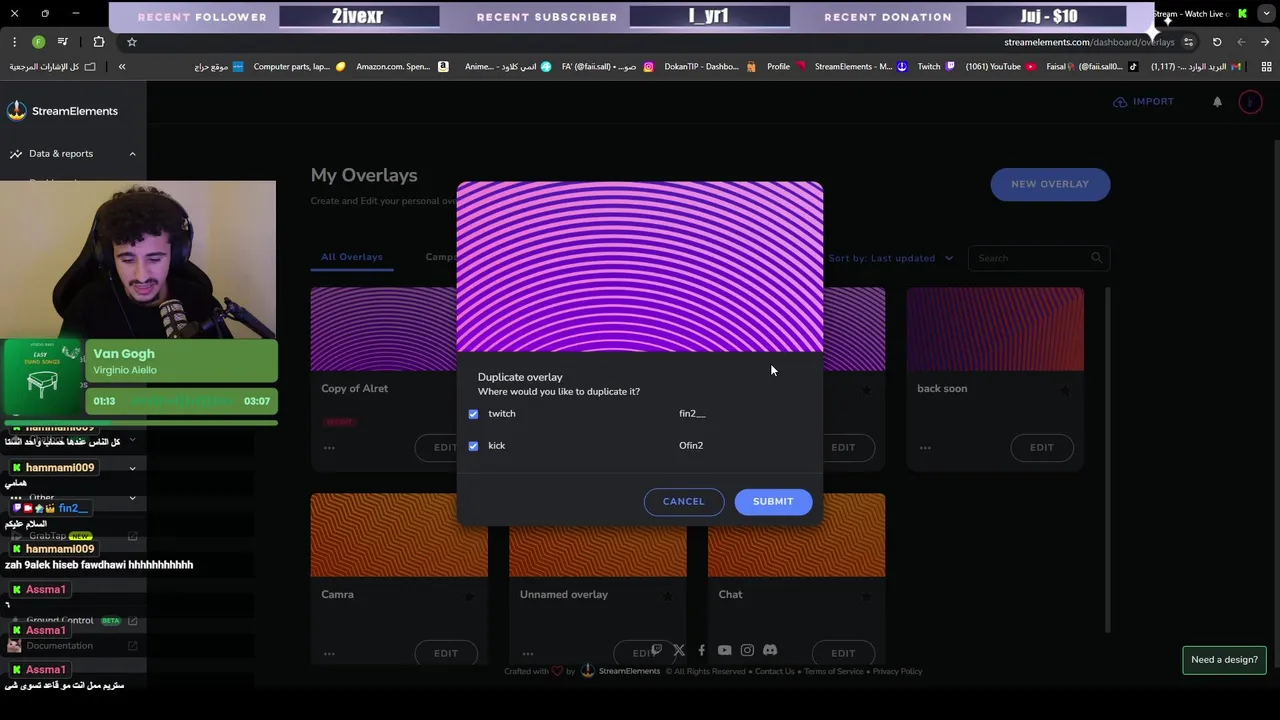Click the streamelements.com address bar
This screenshot has width=1280, height=720.
coord(1089,42)
